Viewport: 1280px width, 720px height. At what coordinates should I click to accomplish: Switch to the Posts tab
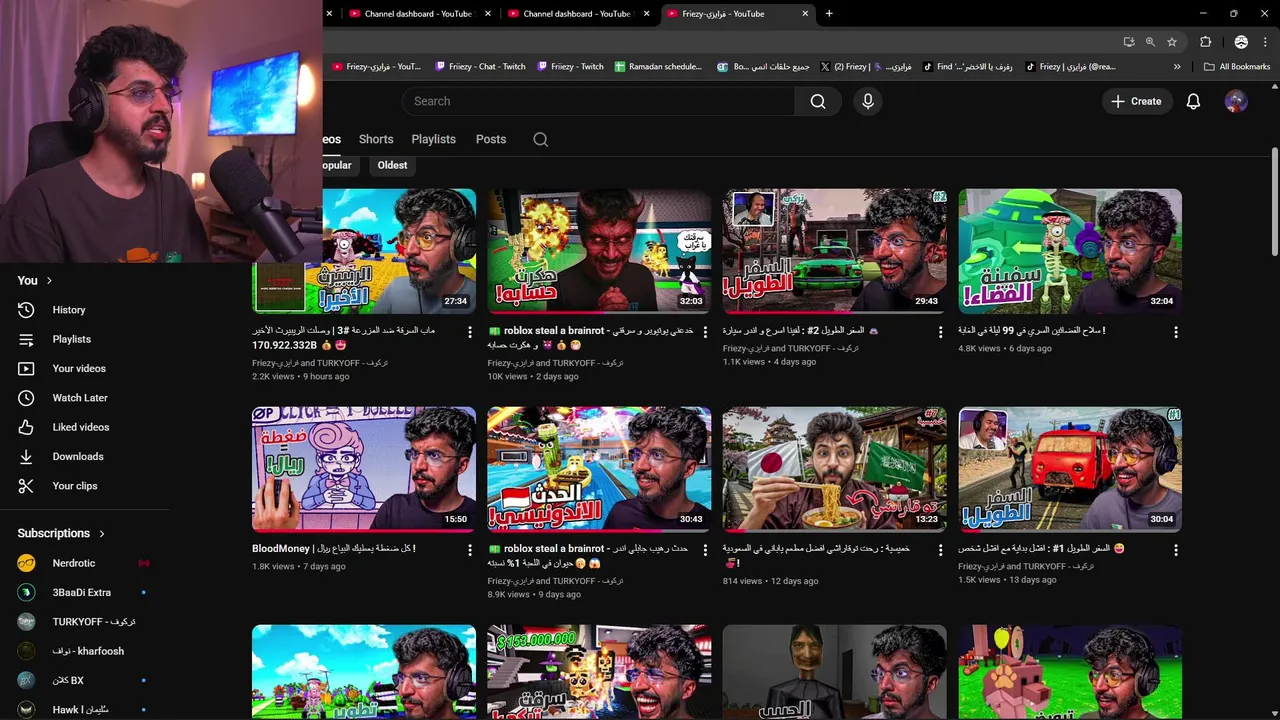pos(491,139)
